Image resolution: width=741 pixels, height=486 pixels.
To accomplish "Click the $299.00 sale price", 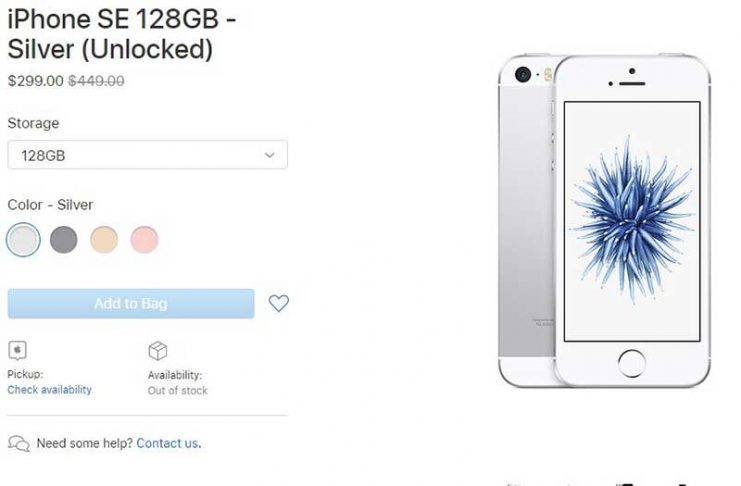I will coord(35,81).
